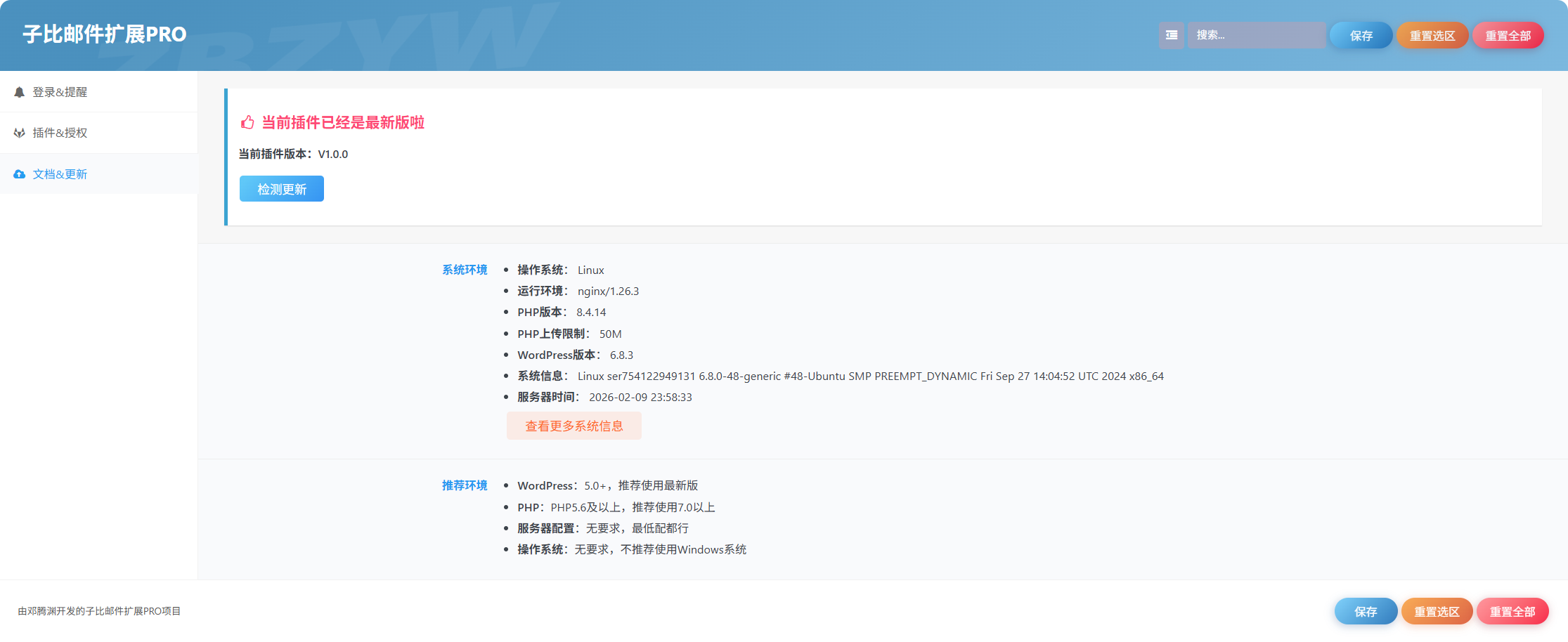This screenshot has height=642, width=1568.
Task: Click the top 重置全部 button
Action: coord(1508,35)
